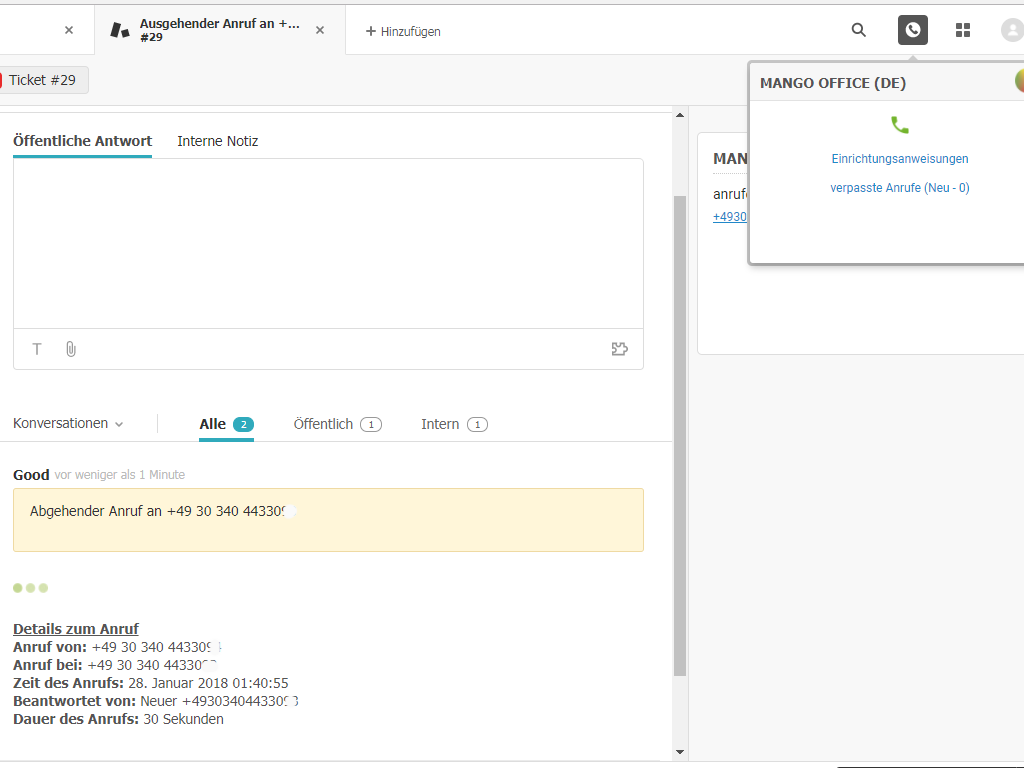
Task: Switch to Interne Notiz tab
Action: (x=217, y=141)
